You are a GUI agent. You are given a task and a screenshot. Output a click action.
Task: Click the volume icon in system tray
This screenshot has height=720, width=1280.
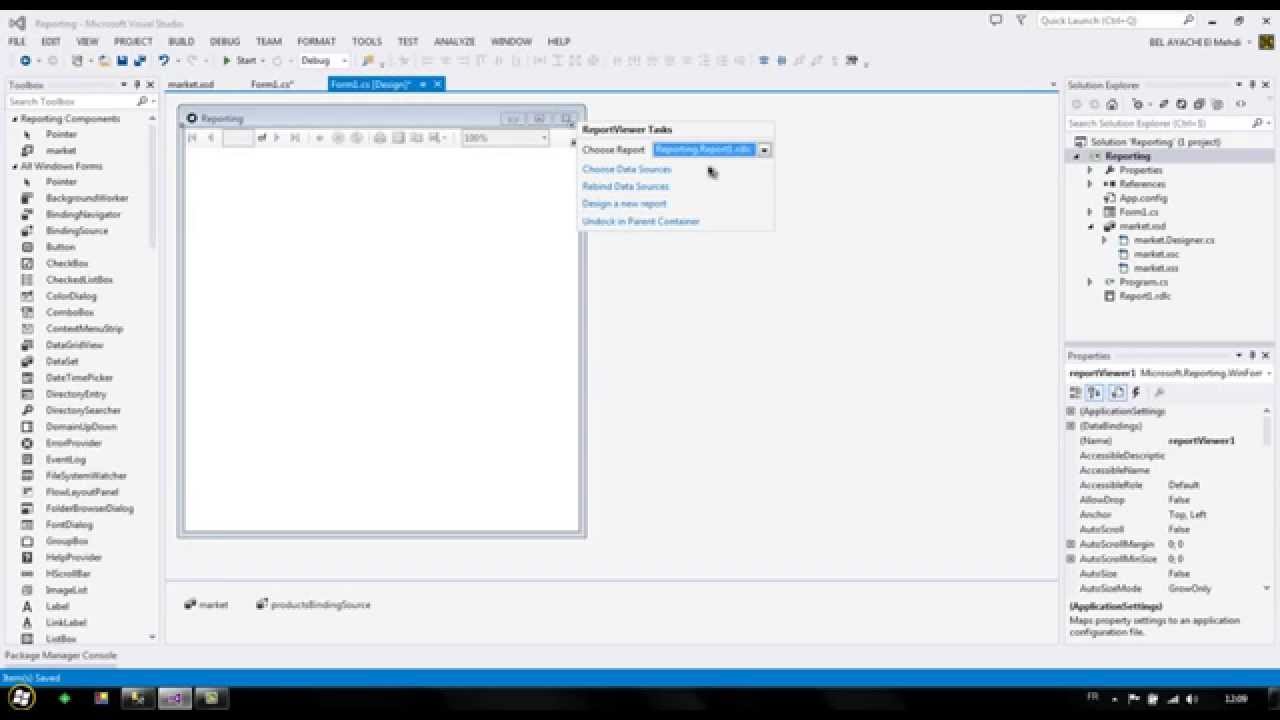pos(1191,698)
